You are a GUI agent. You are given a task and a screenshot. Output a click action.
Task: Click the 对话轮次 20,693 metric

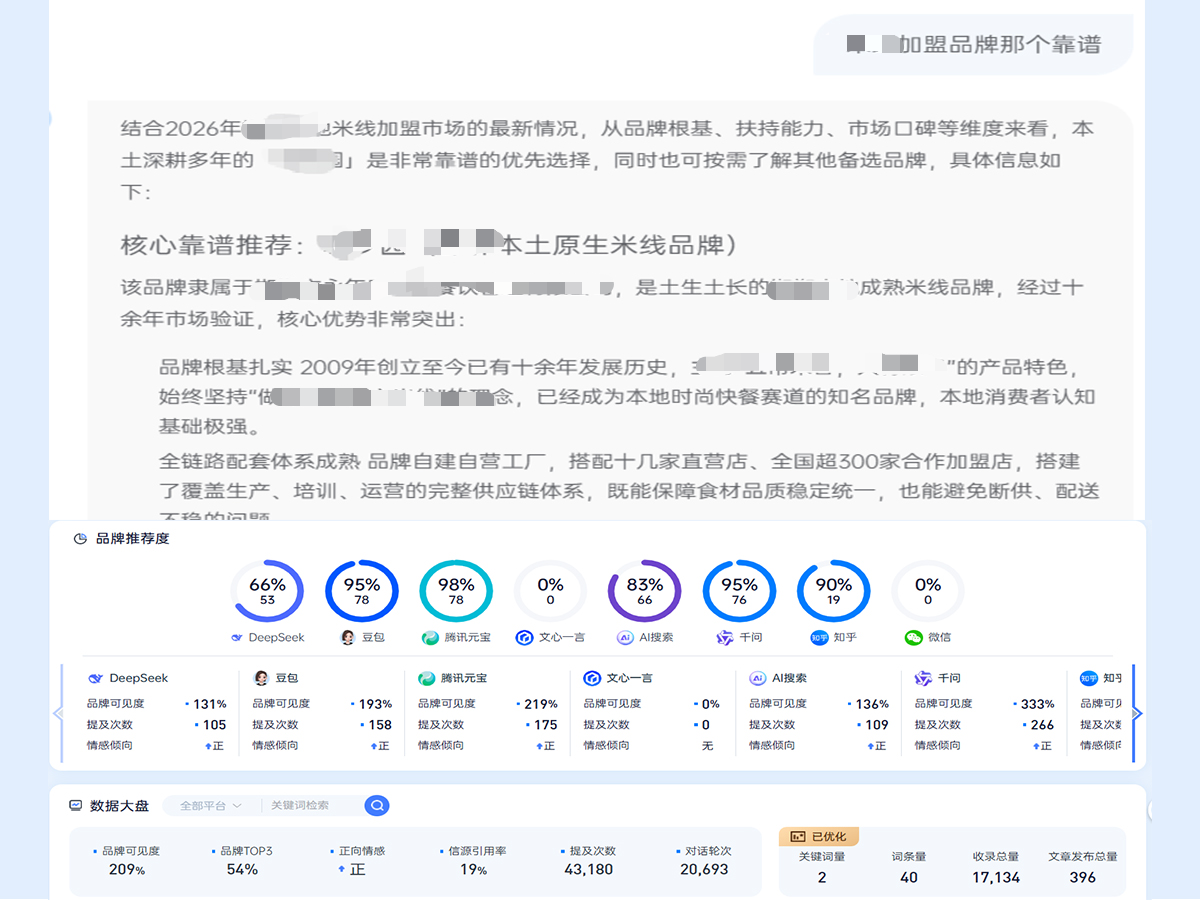[704, 861]
